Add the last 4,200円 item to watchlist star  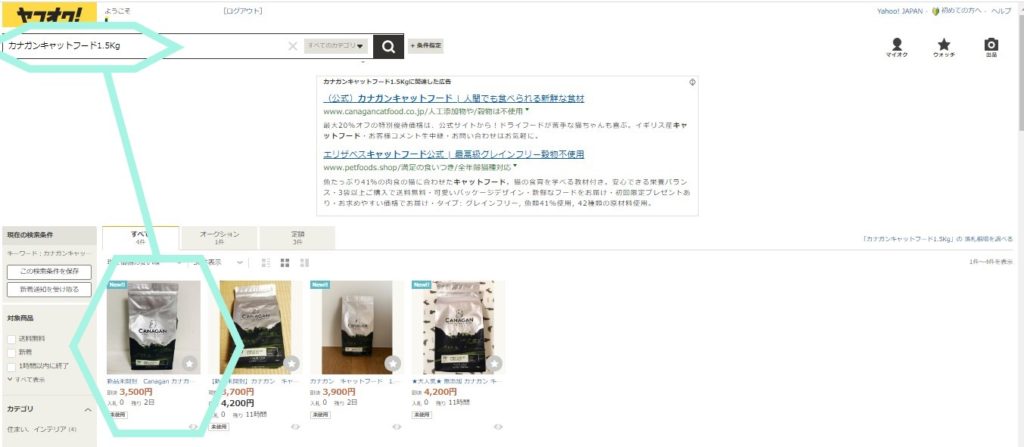tap(494, 363)
